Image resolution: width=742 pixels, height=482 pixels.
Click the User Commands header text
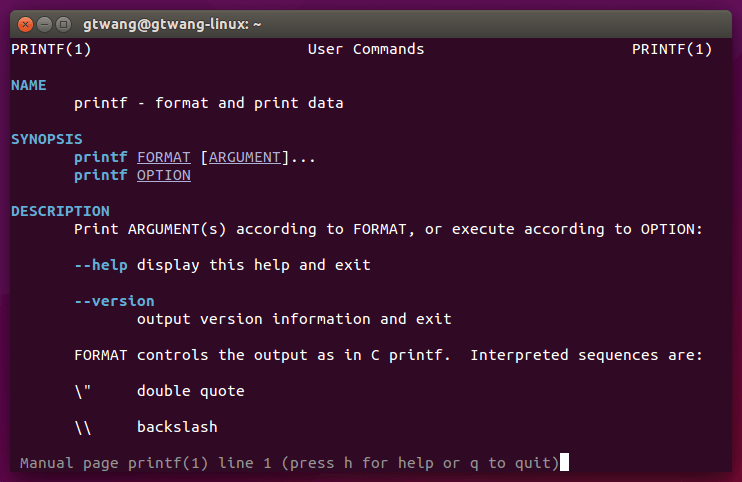tap(366, 49)
